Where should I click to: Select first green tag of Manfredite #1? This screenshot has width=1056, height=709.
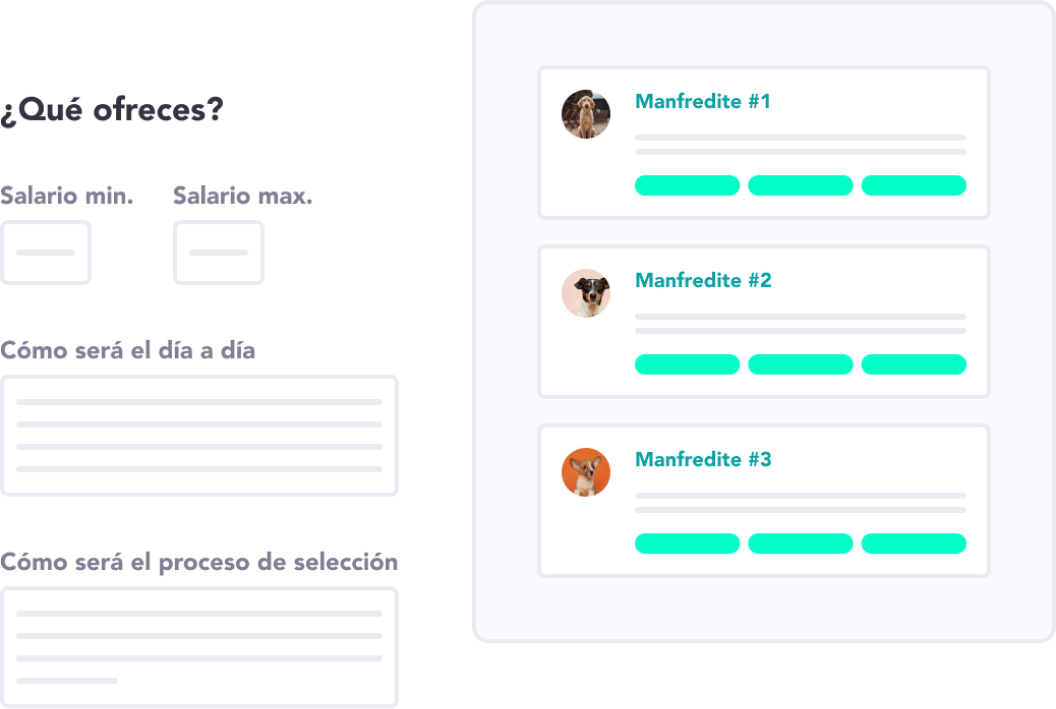(687, 185)
